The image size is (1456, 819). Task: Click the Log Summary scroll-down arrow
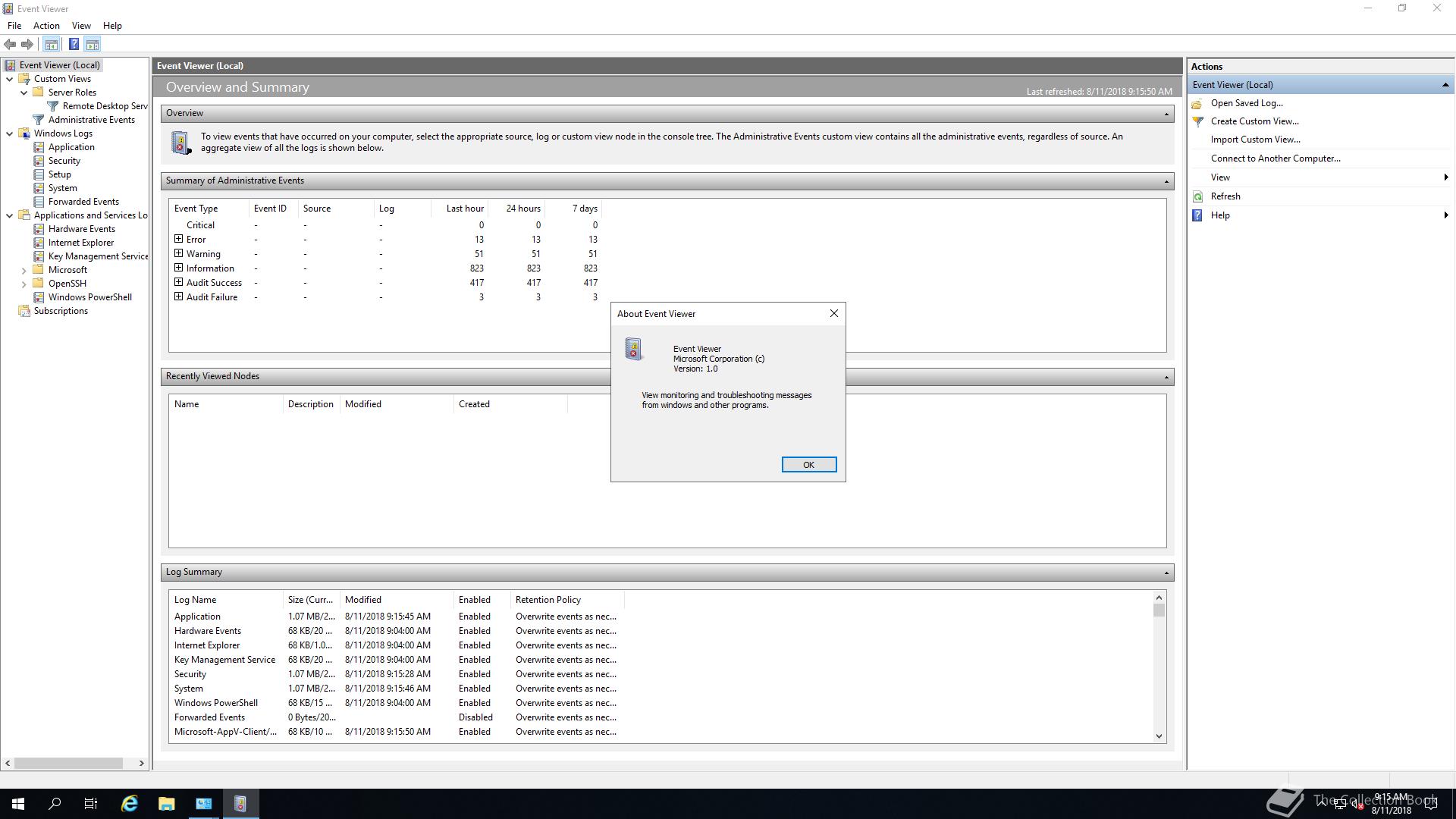tap(1159, 736)
